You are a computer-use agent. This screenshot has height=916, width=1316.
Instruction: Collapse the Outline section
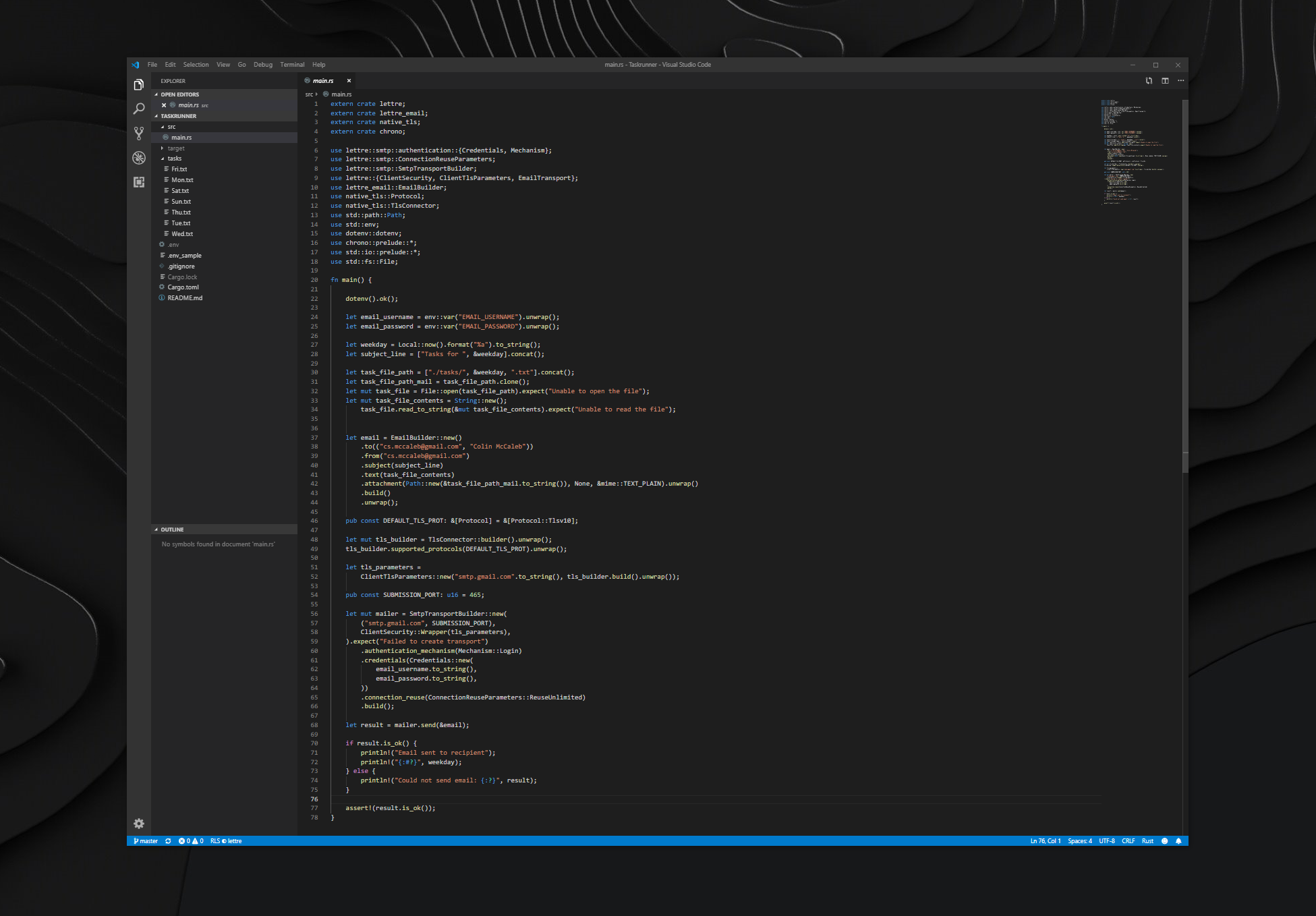click(x=224, y=529)
